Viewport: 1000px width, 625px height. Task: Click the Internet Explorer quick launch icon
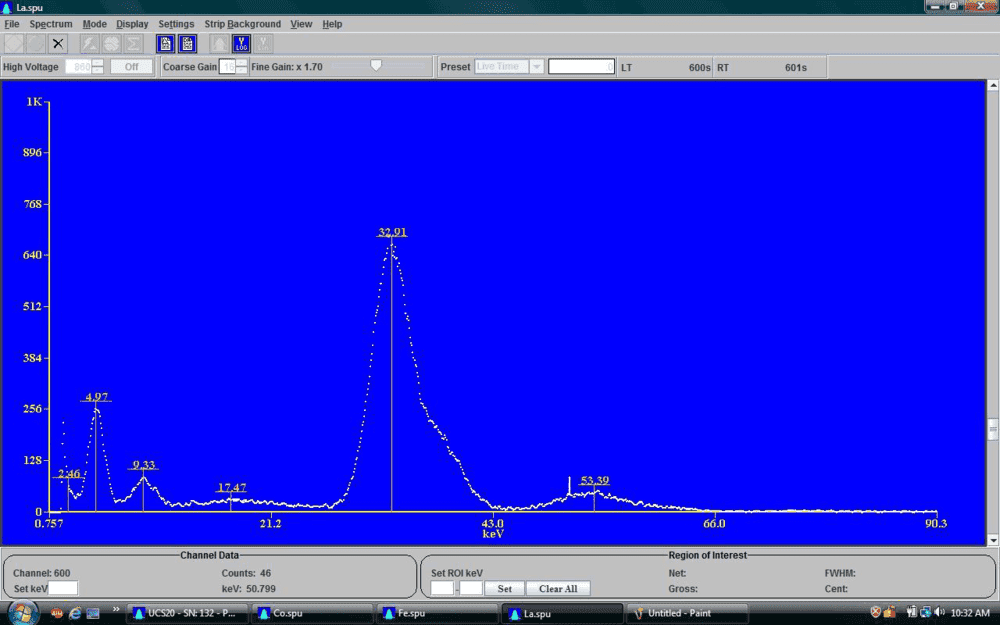click(75, 612)
